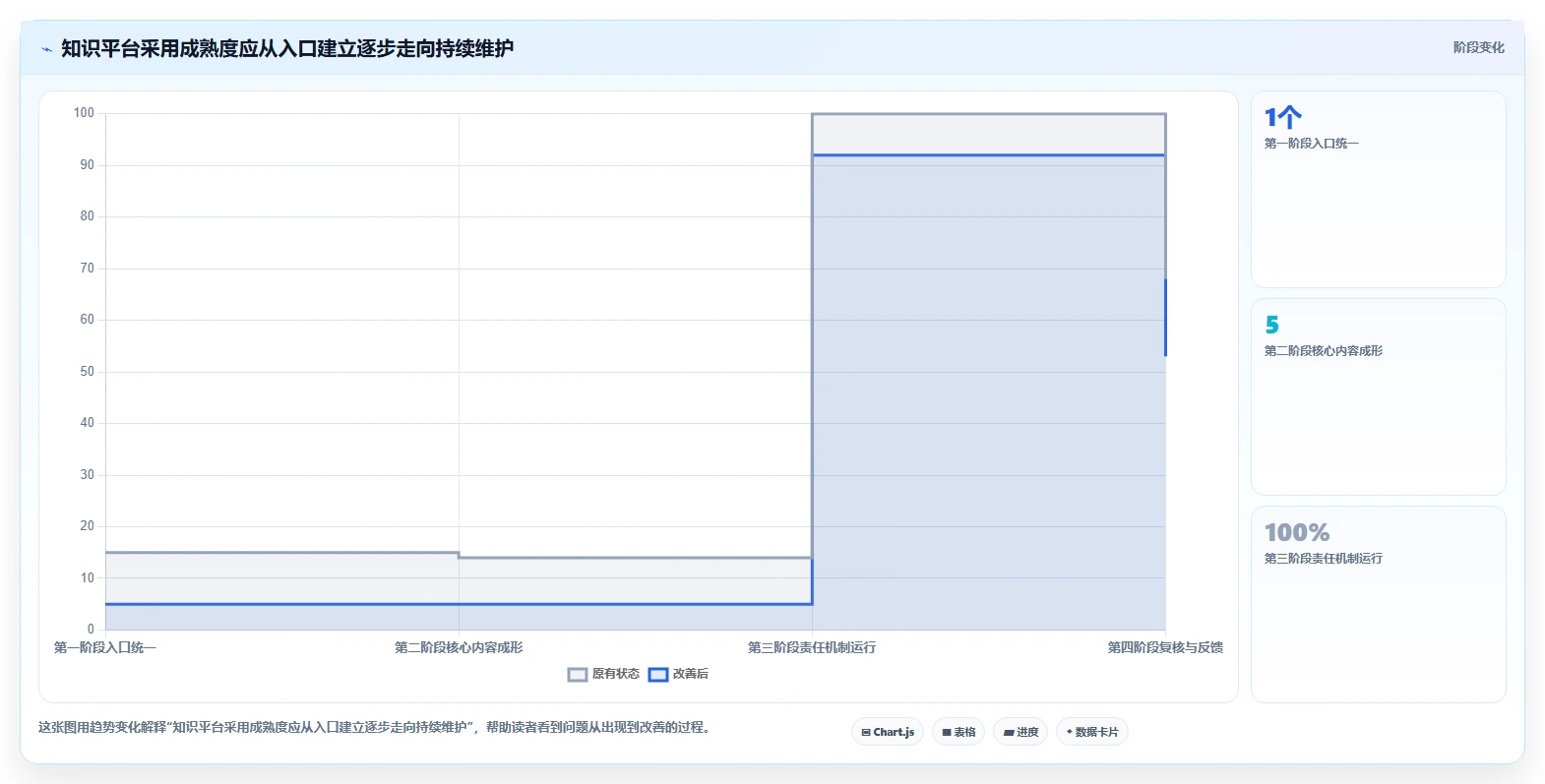Click the Chart.js tag icon

point(866,733)
